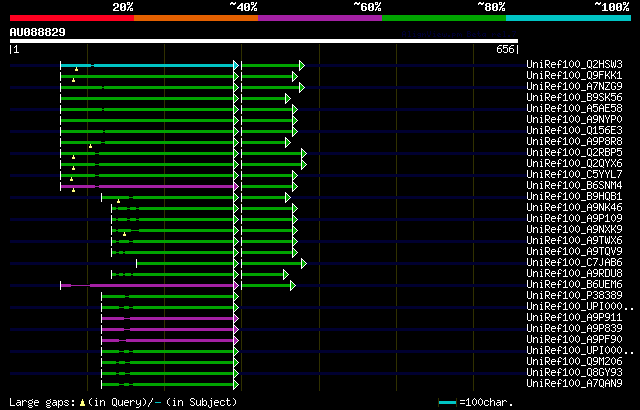
Task: Open the UniRef100_B9SK56 hit label
Action: (x=574, y=98)
